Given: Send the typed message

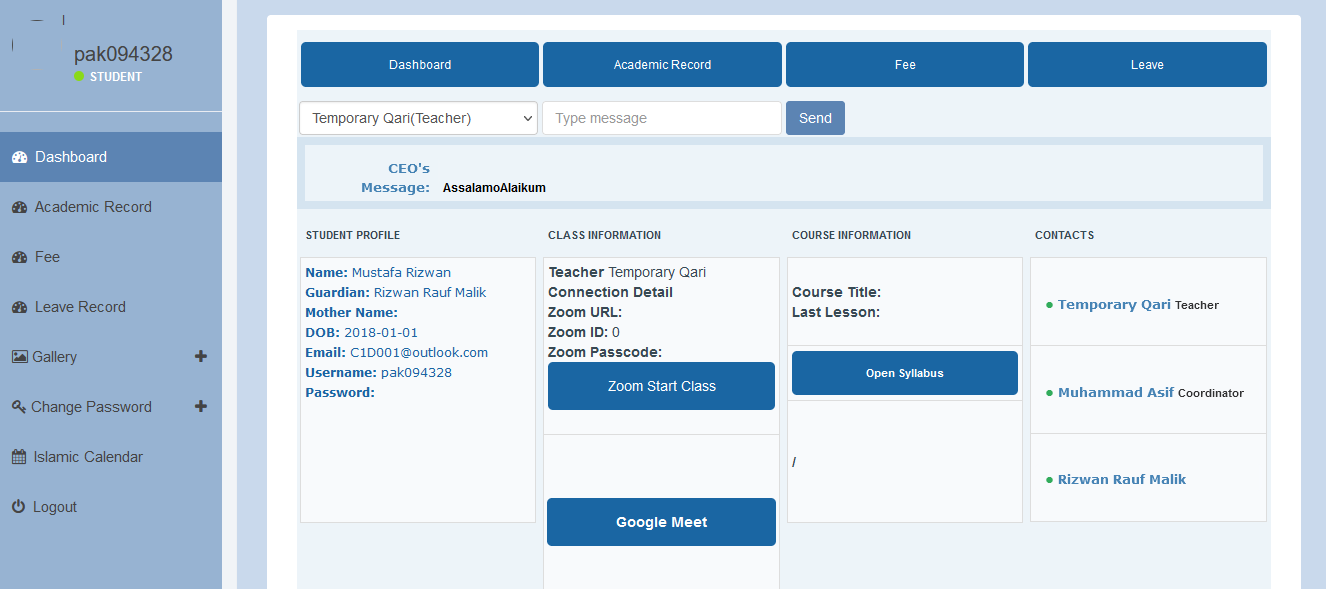Looking at the screenshot, I should 815,118.
